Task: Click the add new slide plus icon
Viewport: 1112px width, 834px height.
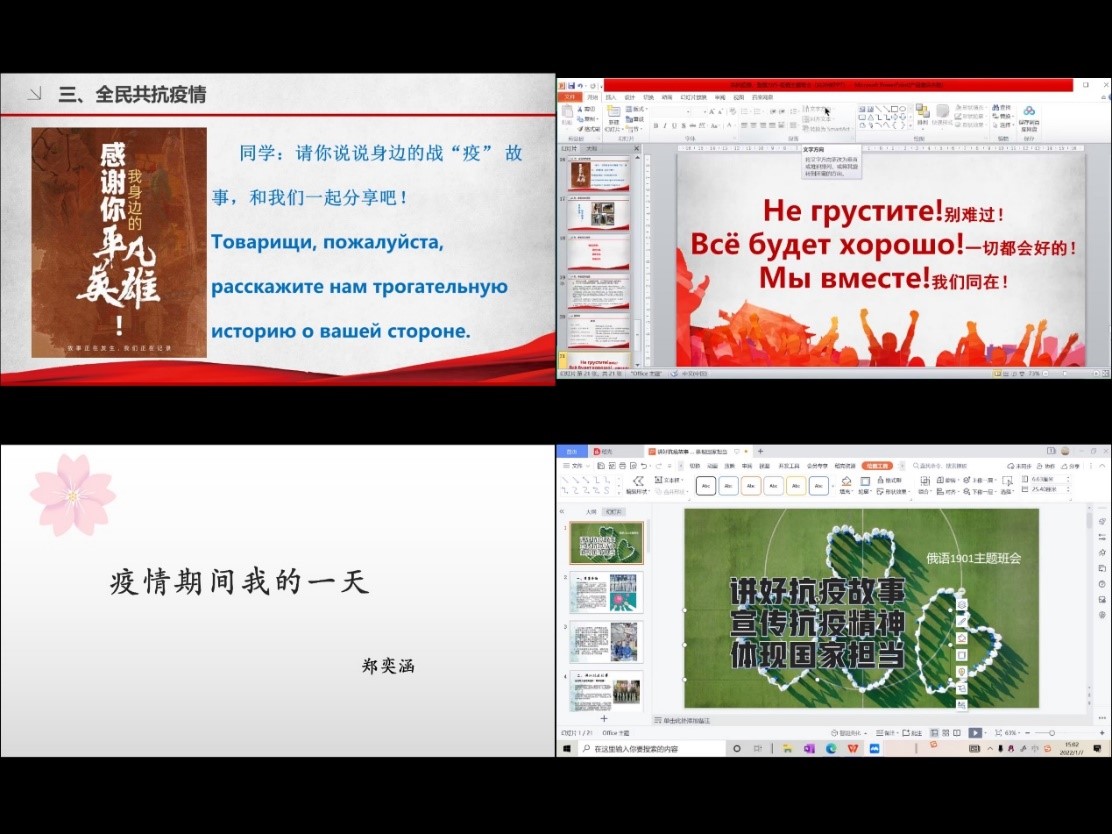Action: tap(603, 718)
